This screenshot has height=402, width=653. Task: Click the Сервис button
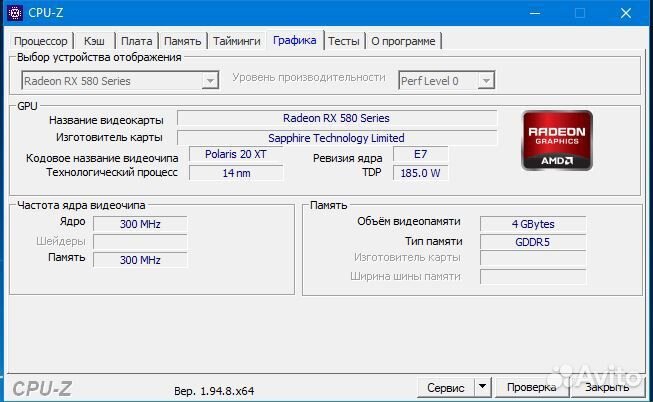point(445,387)
